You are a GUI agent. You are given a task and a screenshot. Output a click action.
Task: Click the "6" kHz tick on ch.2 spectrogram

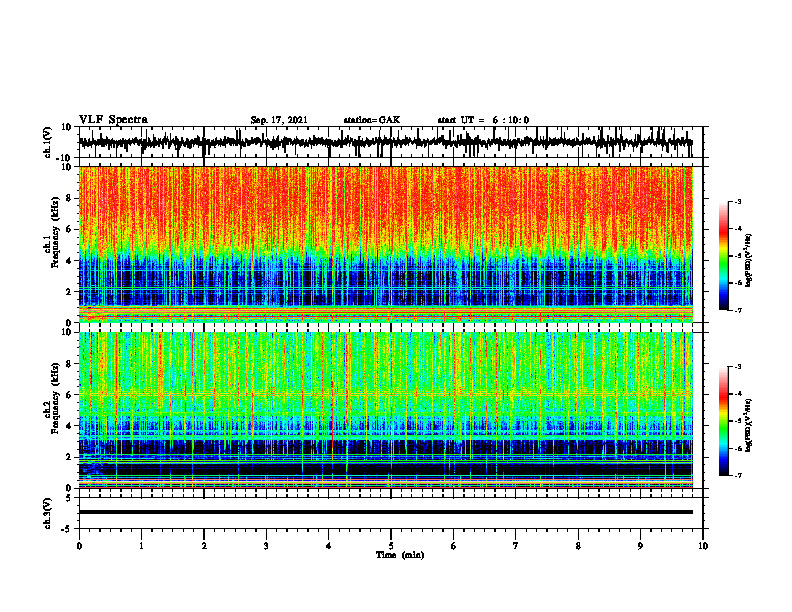pyautogui.click(x=69, y=395)
